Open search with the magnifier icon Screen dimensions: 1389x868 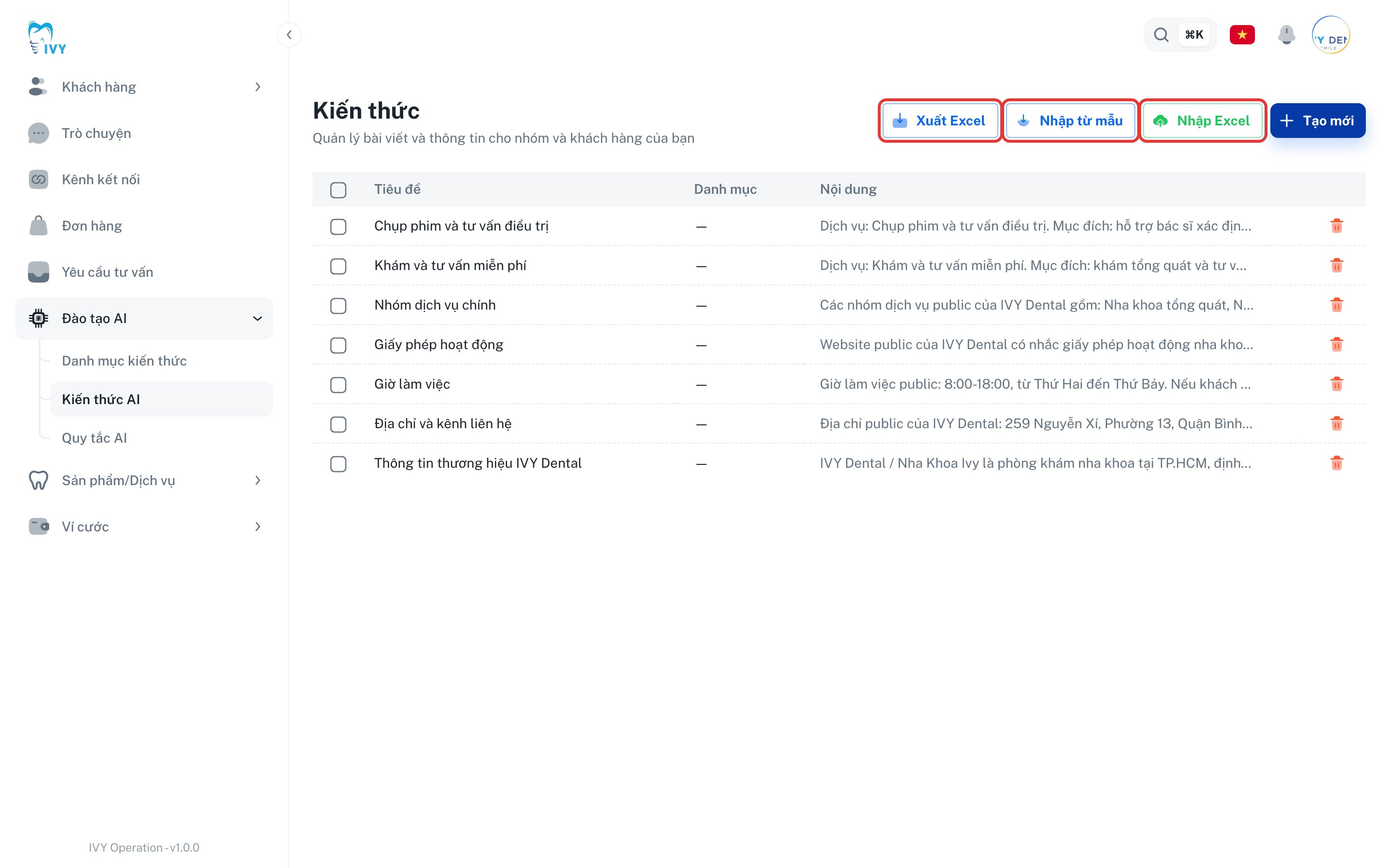click(x=1161, y=35)
